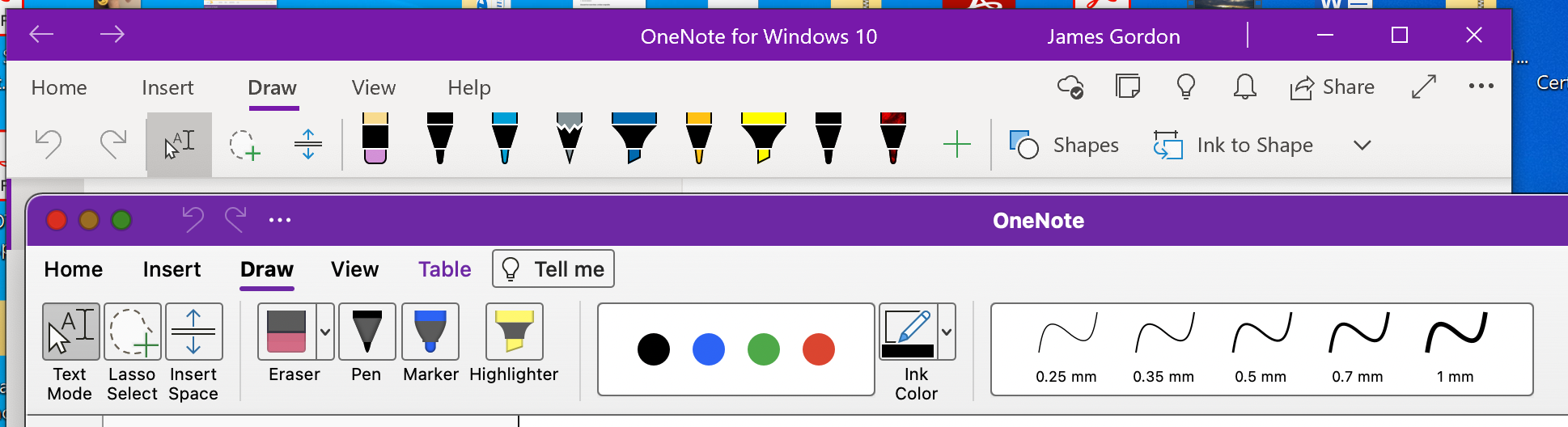Redo in OneNote for Windows 10 toolbar

113,145
